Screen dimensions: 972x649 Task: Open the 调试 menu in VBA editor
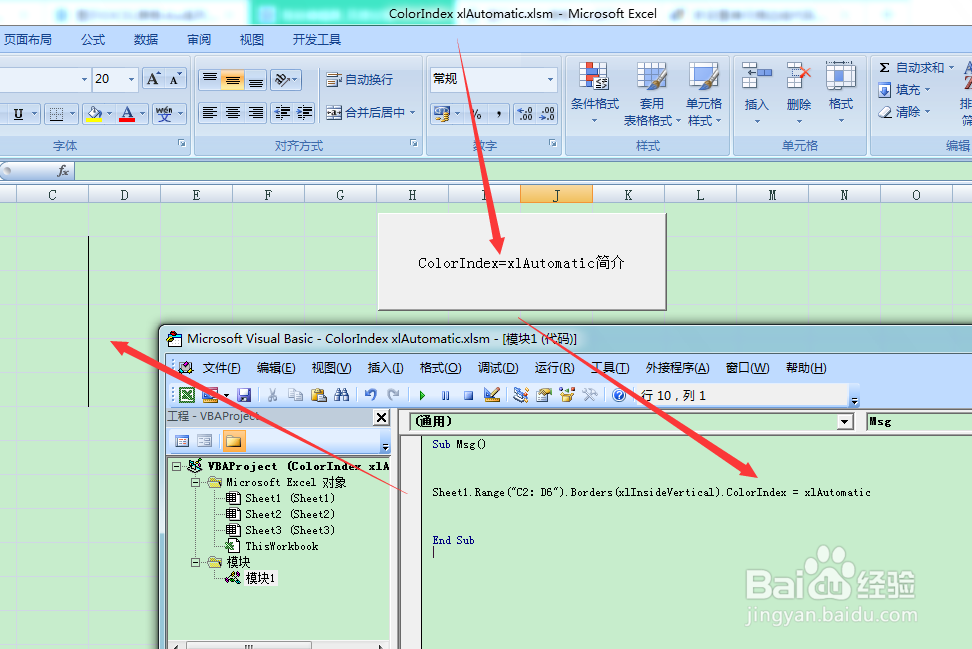(x=497, y=367)
